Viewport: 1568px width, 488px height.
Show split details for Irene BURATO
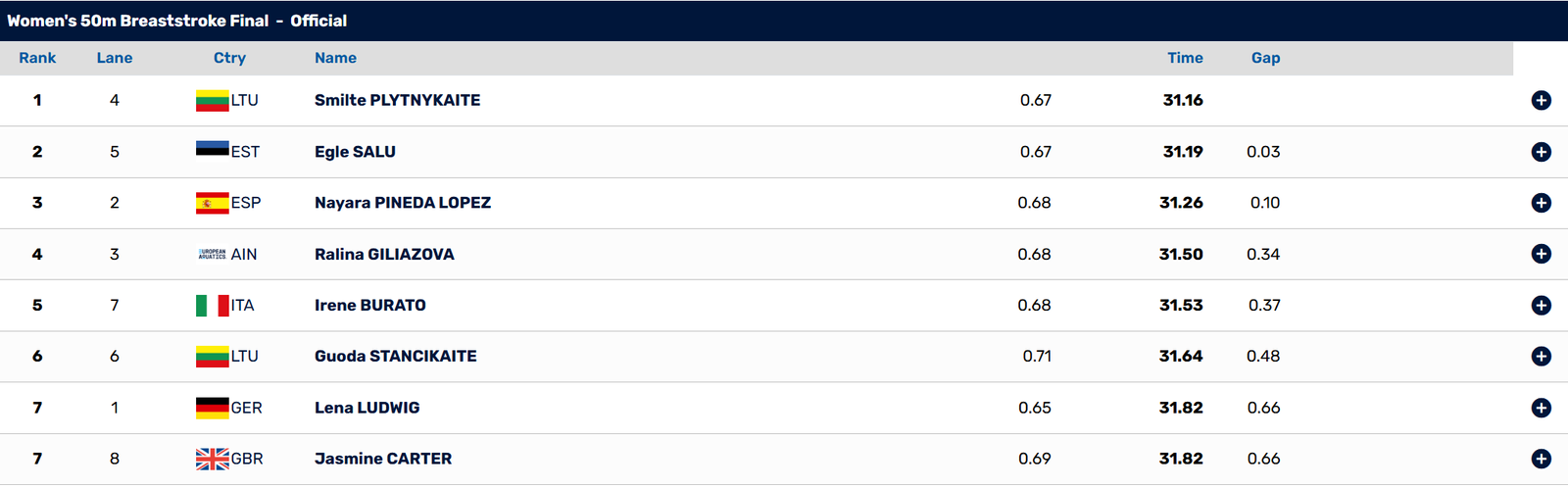click(1541, 305)
